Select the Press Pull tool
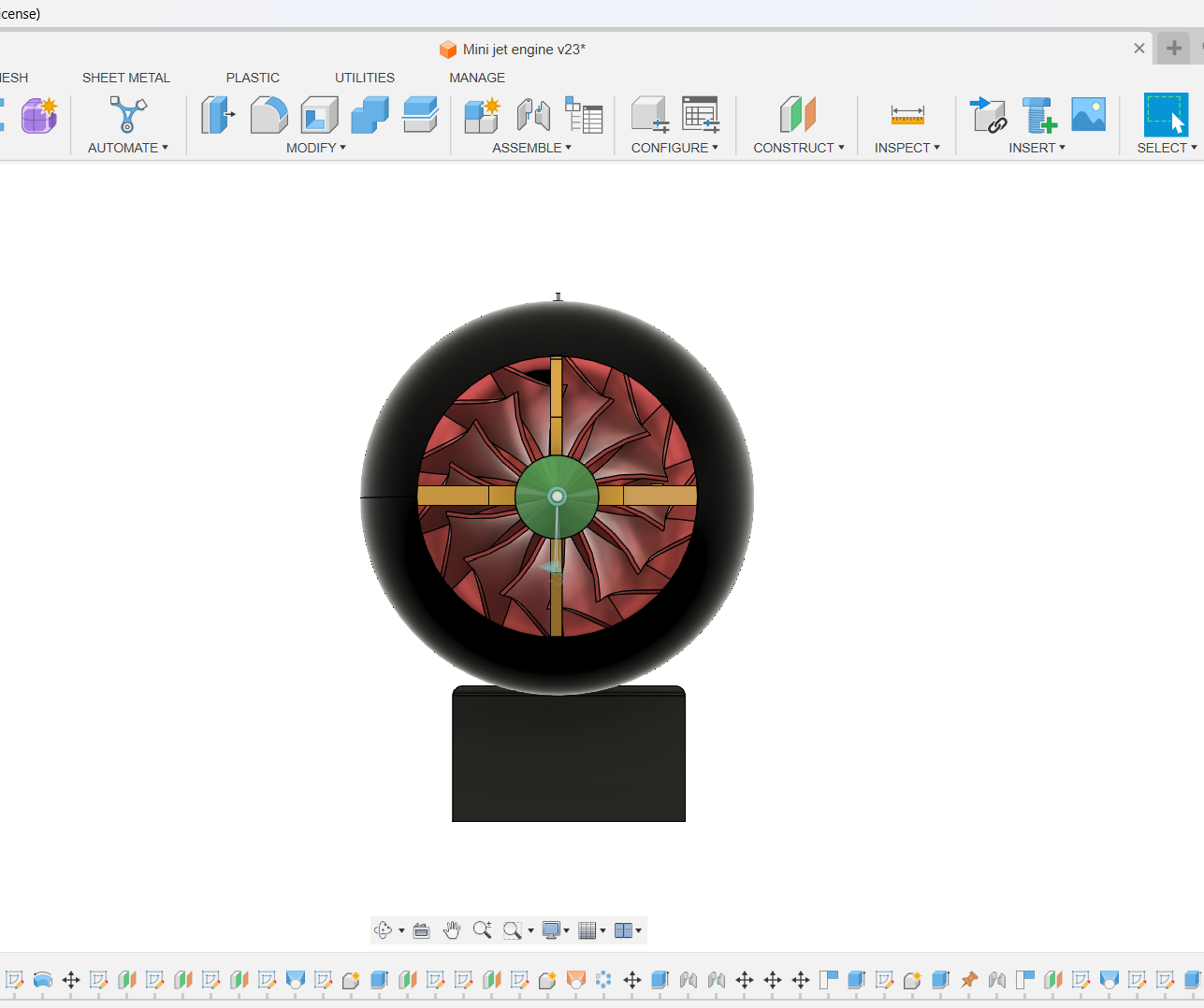 [218, 115]
